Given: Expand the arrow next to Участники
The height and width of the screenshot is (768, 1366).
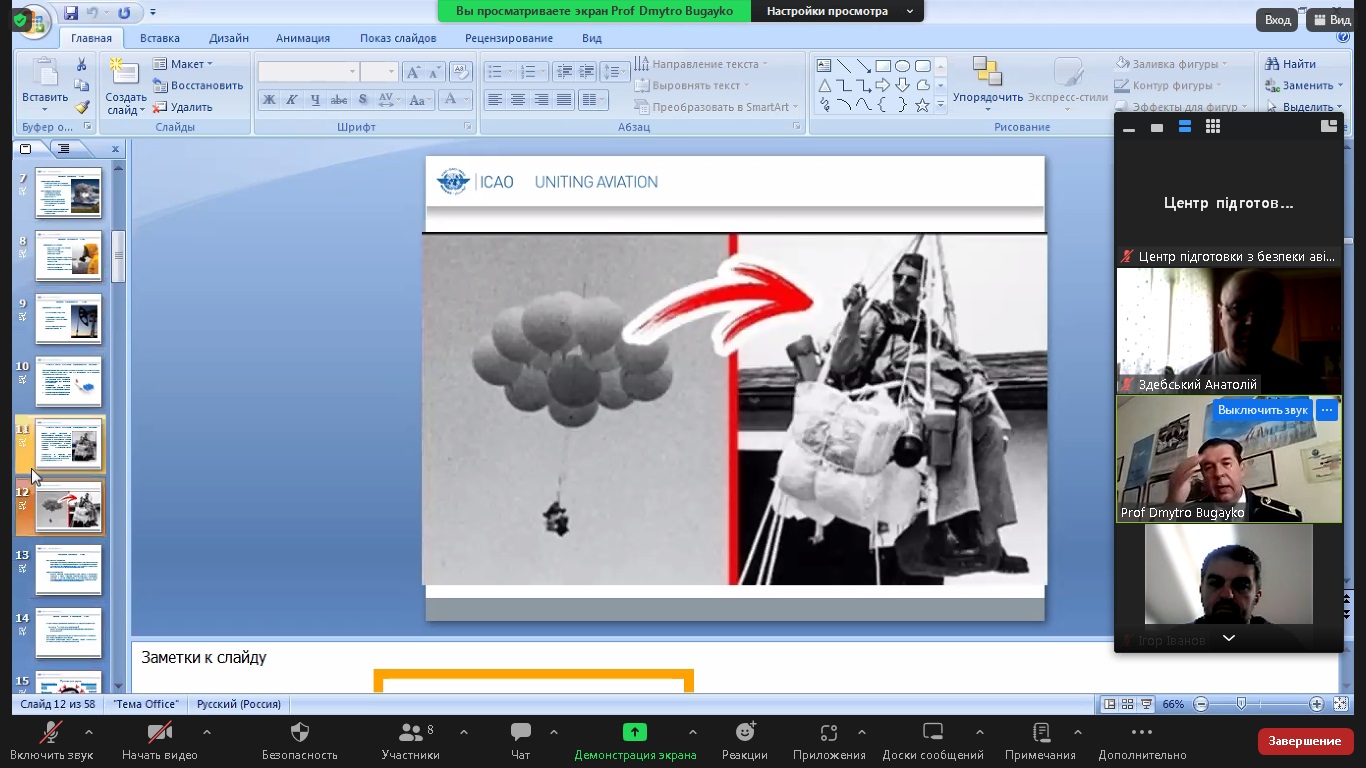Looking at the screenshot, I should 464,732.
